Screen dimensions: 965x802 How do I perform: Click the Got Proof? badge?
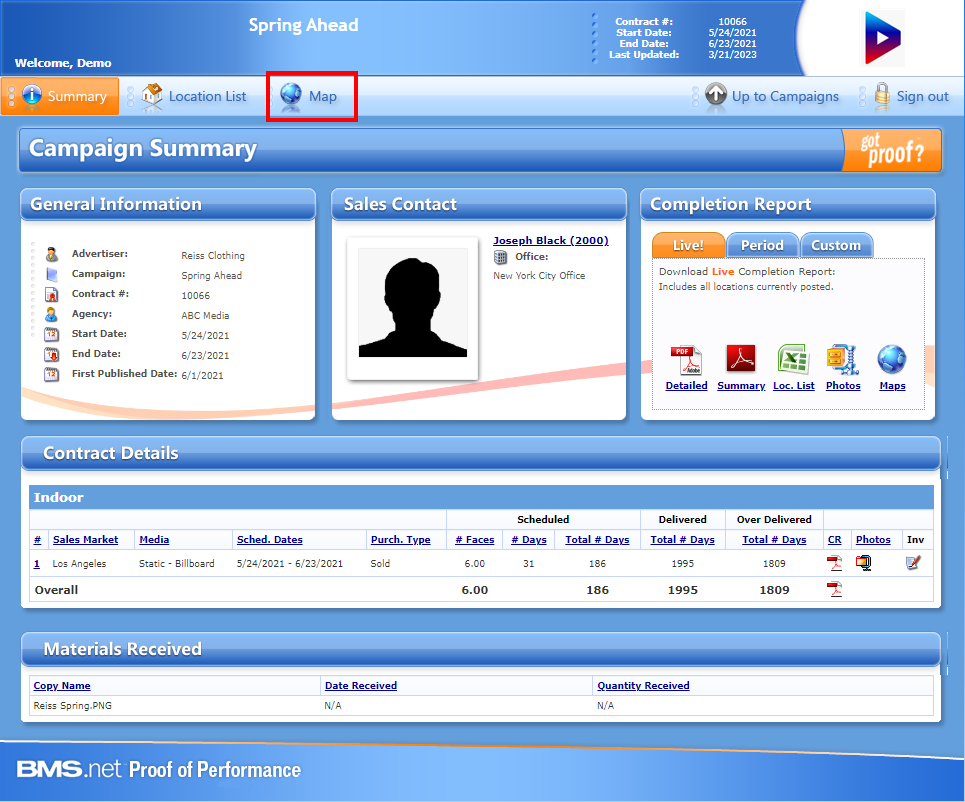point(891,150)
